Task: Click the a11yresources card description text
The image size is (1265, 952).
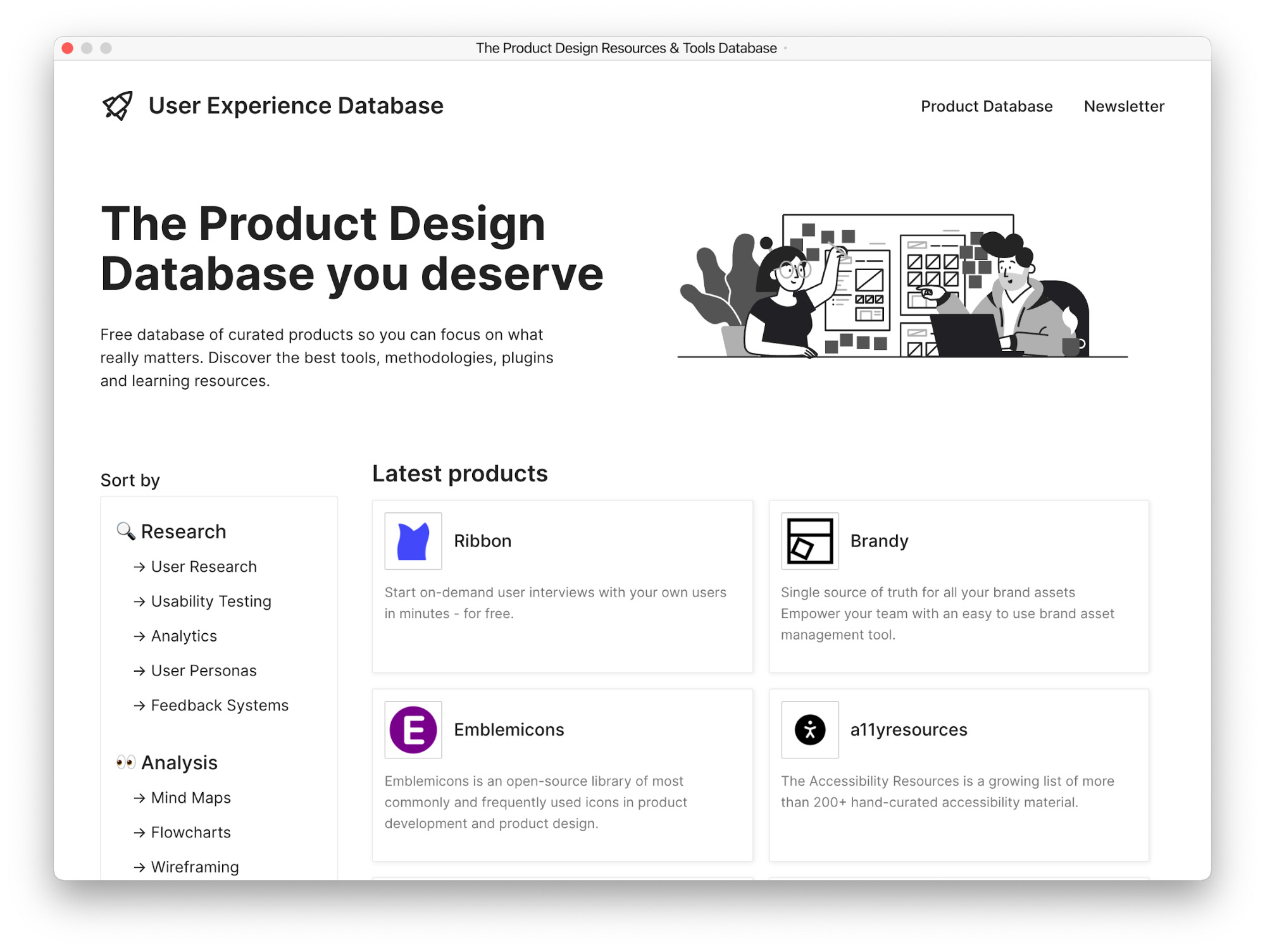Action: click(x=947, y=791)
